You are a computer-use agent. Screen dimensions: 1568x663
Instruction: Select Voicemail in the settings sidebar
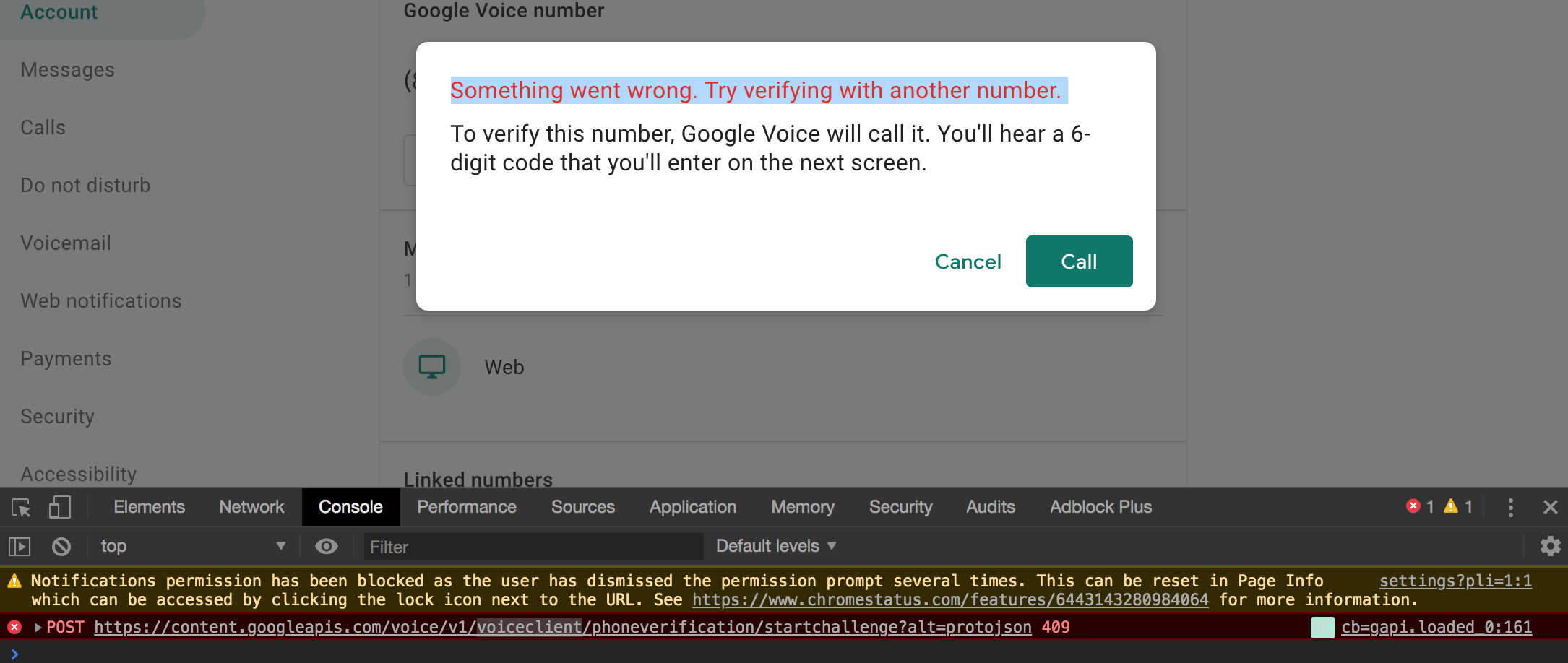tap(66, 243)
